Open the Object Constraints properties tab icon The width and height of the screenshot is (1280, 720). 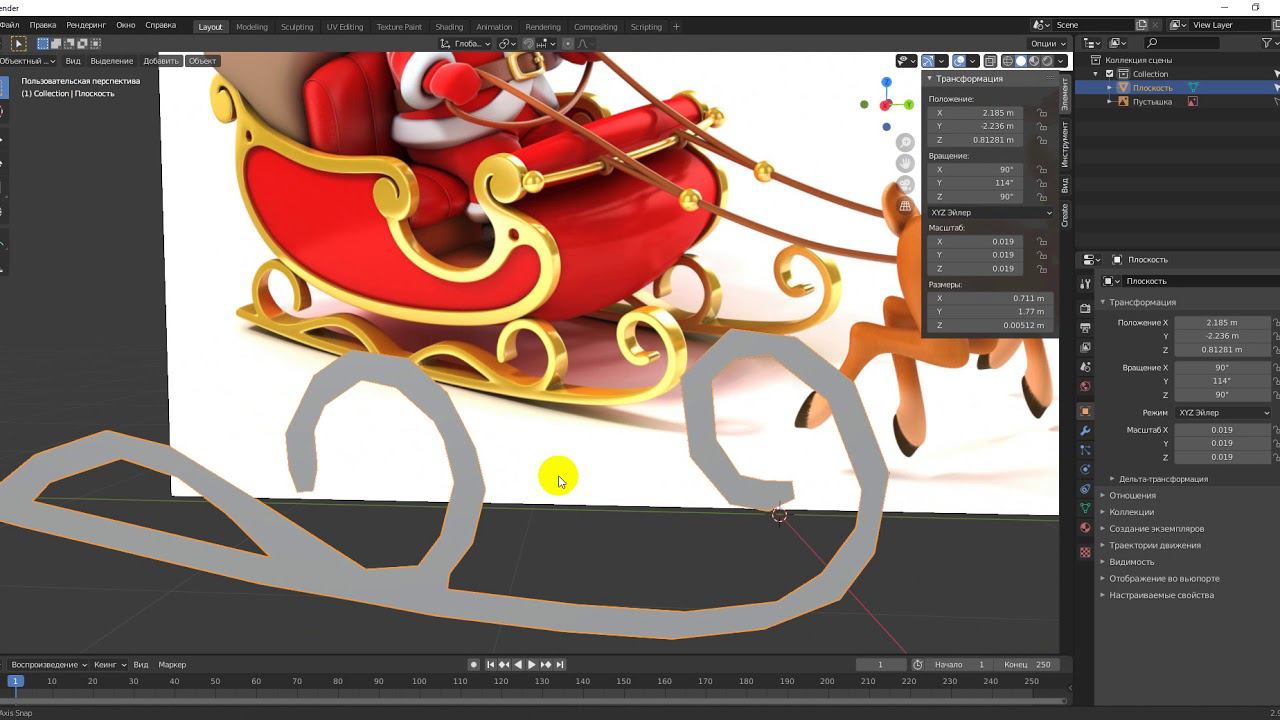click(x=1085, y=489)
